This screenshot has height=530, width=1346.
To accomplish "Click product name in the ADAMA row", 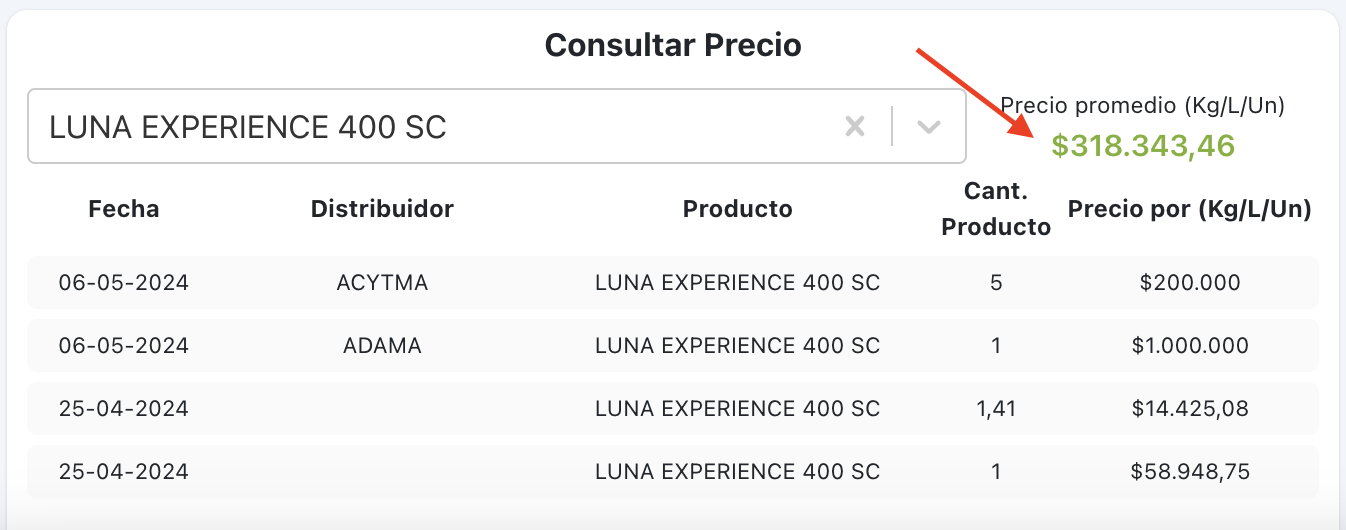I will pos(737,346).
